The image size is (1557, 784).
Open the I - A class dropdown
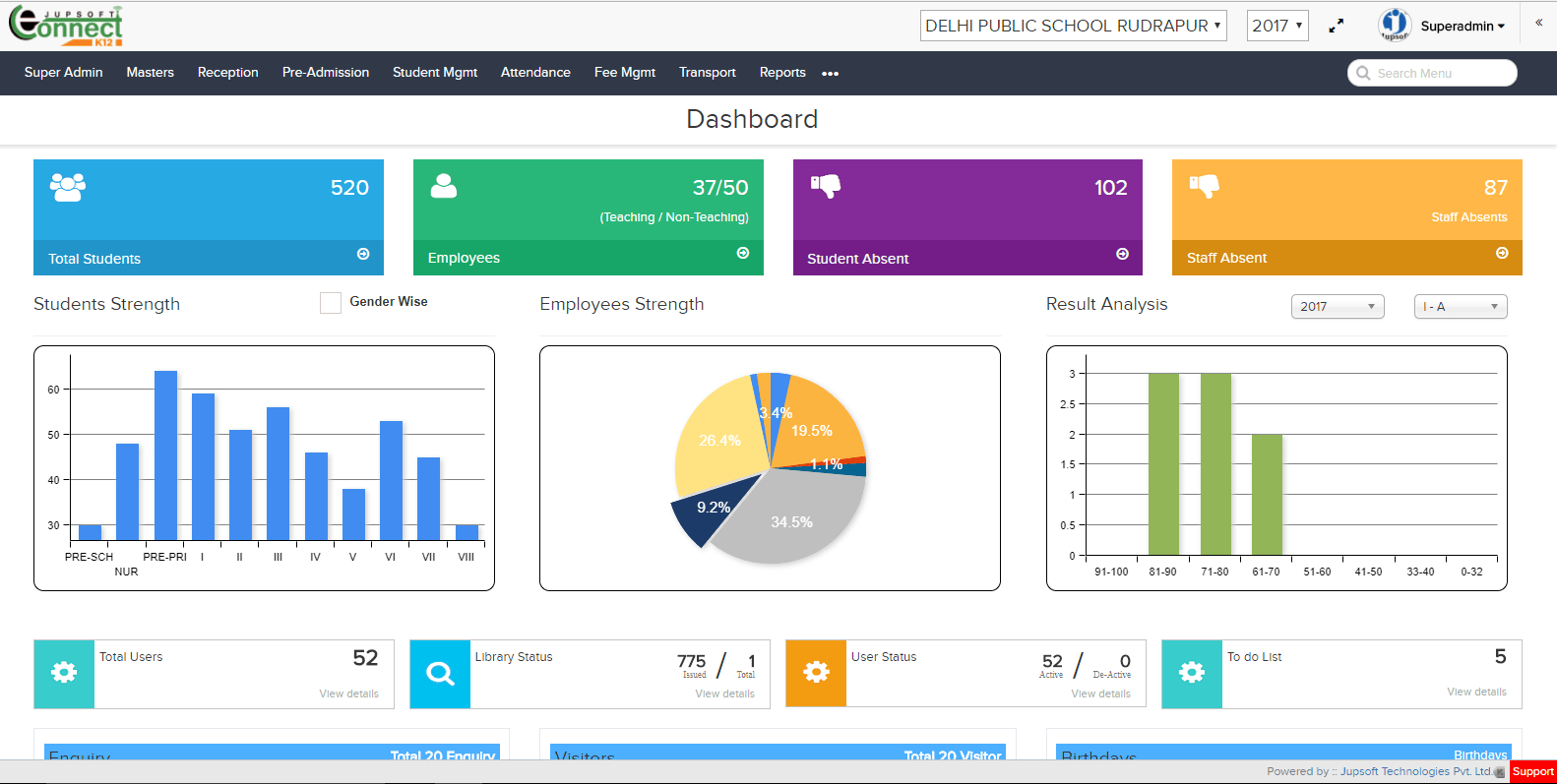tap(1461, 307)
